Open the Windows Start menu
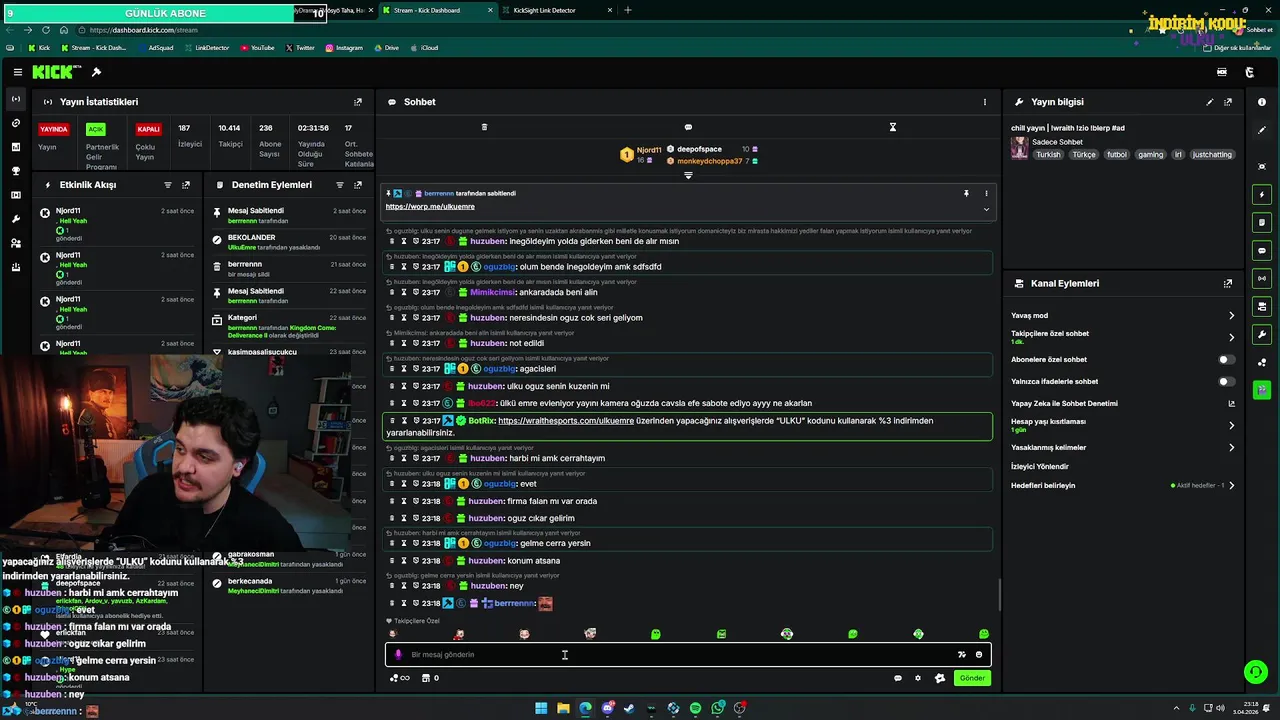The image size is (1280, 720). pyautogui.click(x=541, y=709)
